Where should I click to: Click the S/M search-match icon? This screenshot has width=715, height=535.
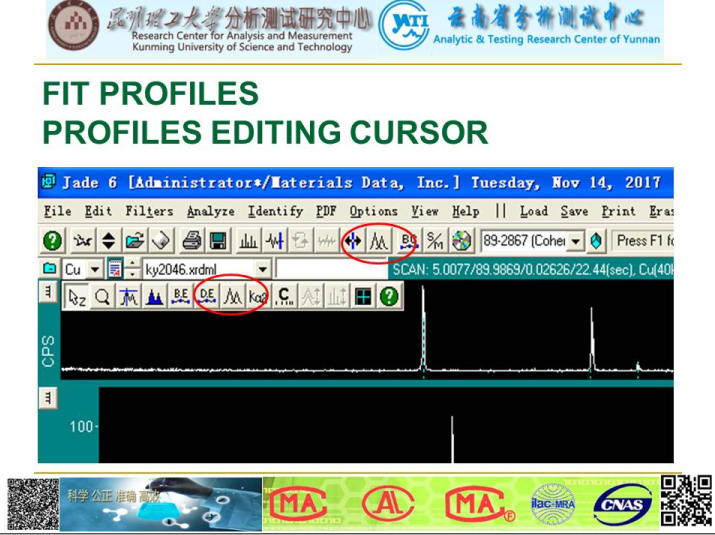(x=435, y=241)
